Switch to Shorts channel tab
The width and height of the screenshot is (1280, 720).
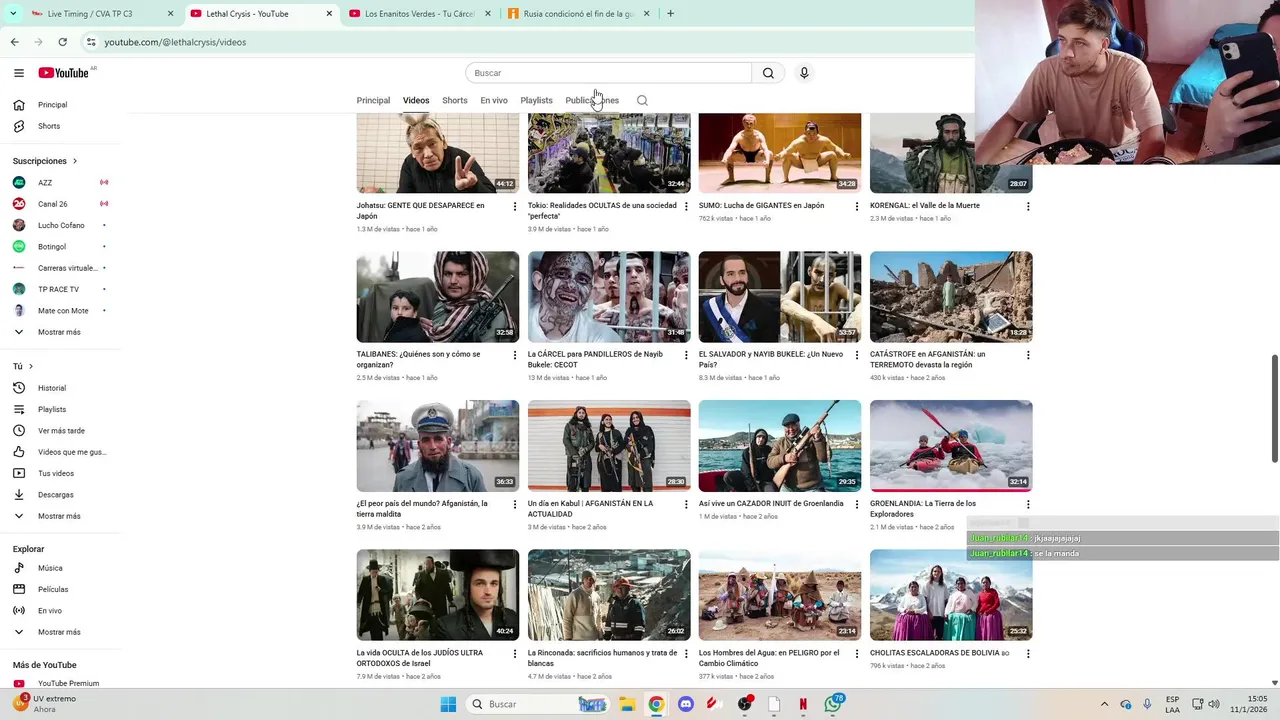click(455, 100)
